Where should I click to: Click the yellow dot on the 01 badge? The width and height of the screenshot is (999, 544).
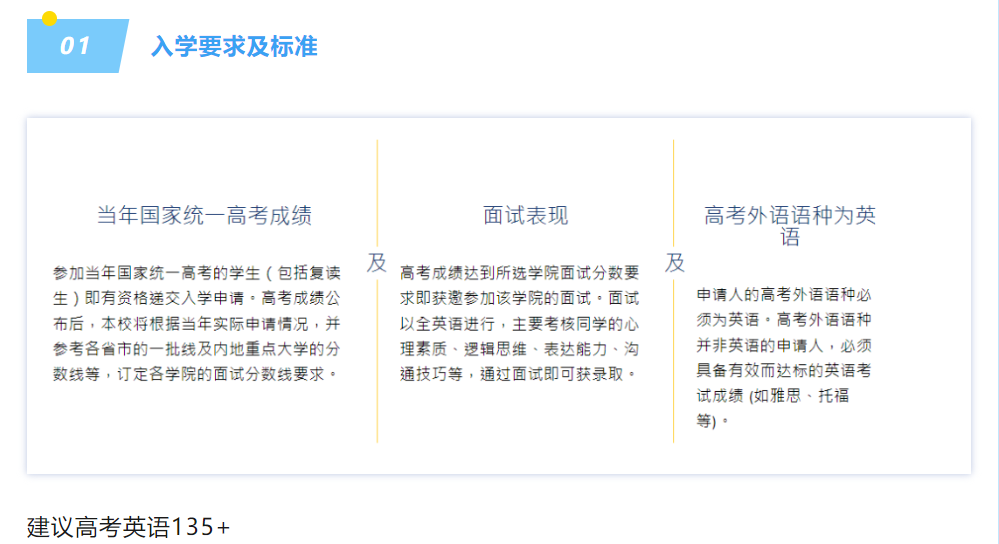[49, 18]
